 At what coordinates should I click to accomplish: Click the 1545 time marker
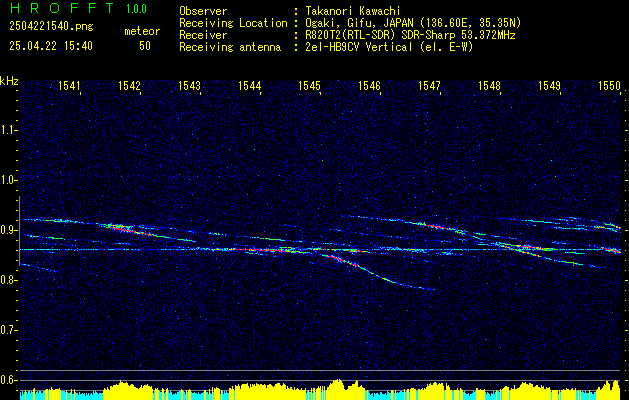click(x=309, y=85)
